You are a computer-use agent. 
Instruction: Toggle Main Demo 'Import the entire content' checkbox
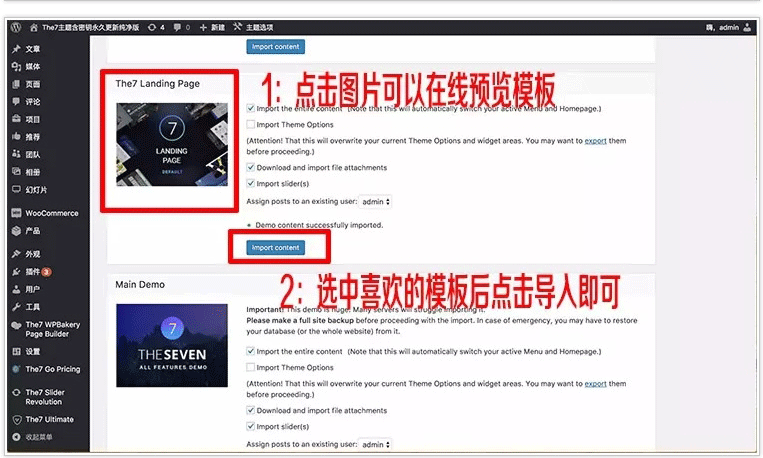(251, 351)
